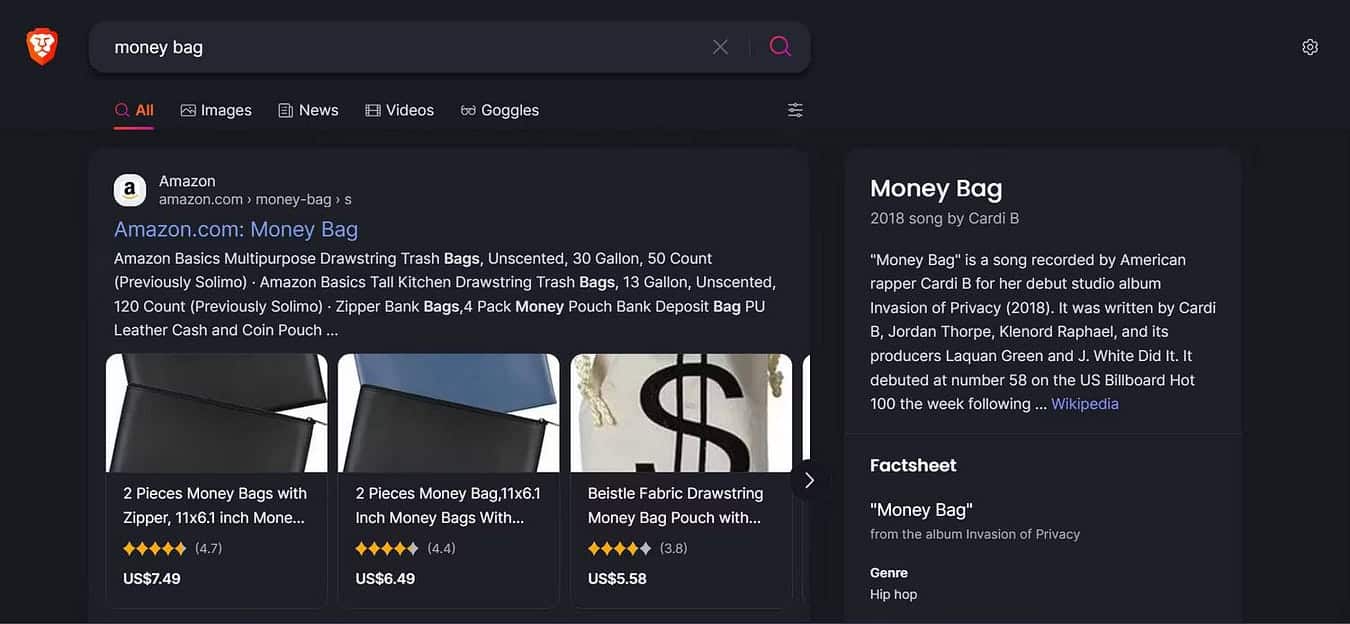This screenshot has height=624, width=1350.
Task: Click the 4.4 star rating
Action: click(x=406, y=548)
